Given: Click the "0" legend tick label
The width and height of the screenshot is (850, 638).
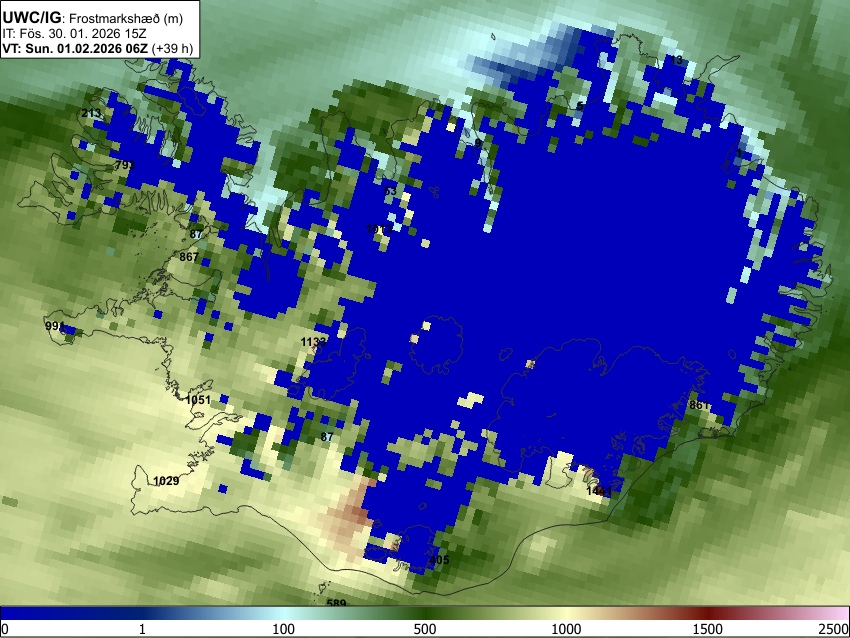Looking at the screenshot, I should click(x=5, y=629).
